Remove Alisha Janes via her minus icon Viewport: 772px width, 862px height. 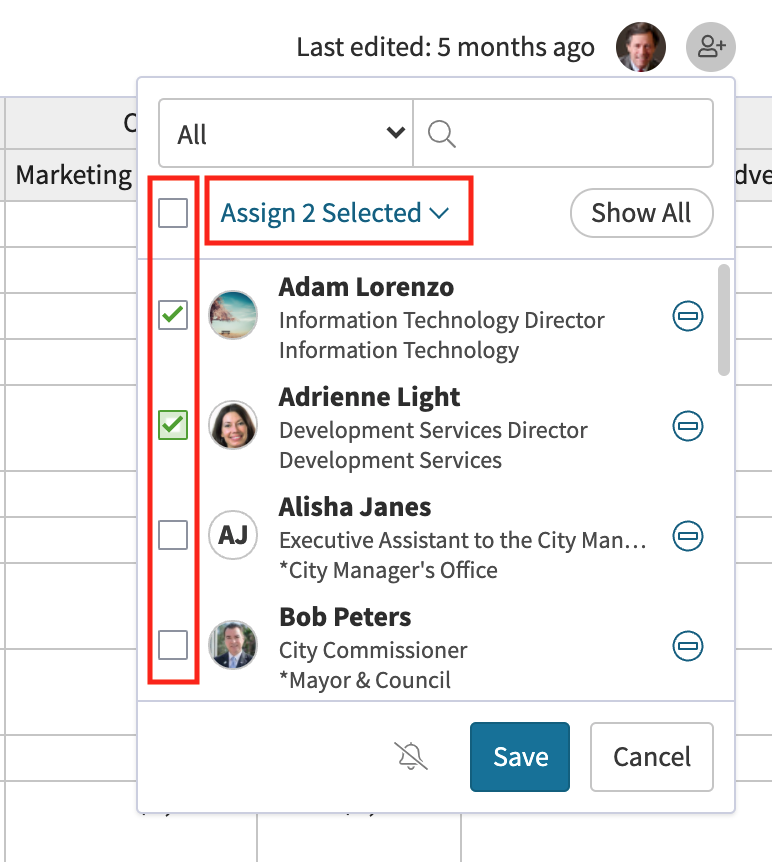pos(688,536)
